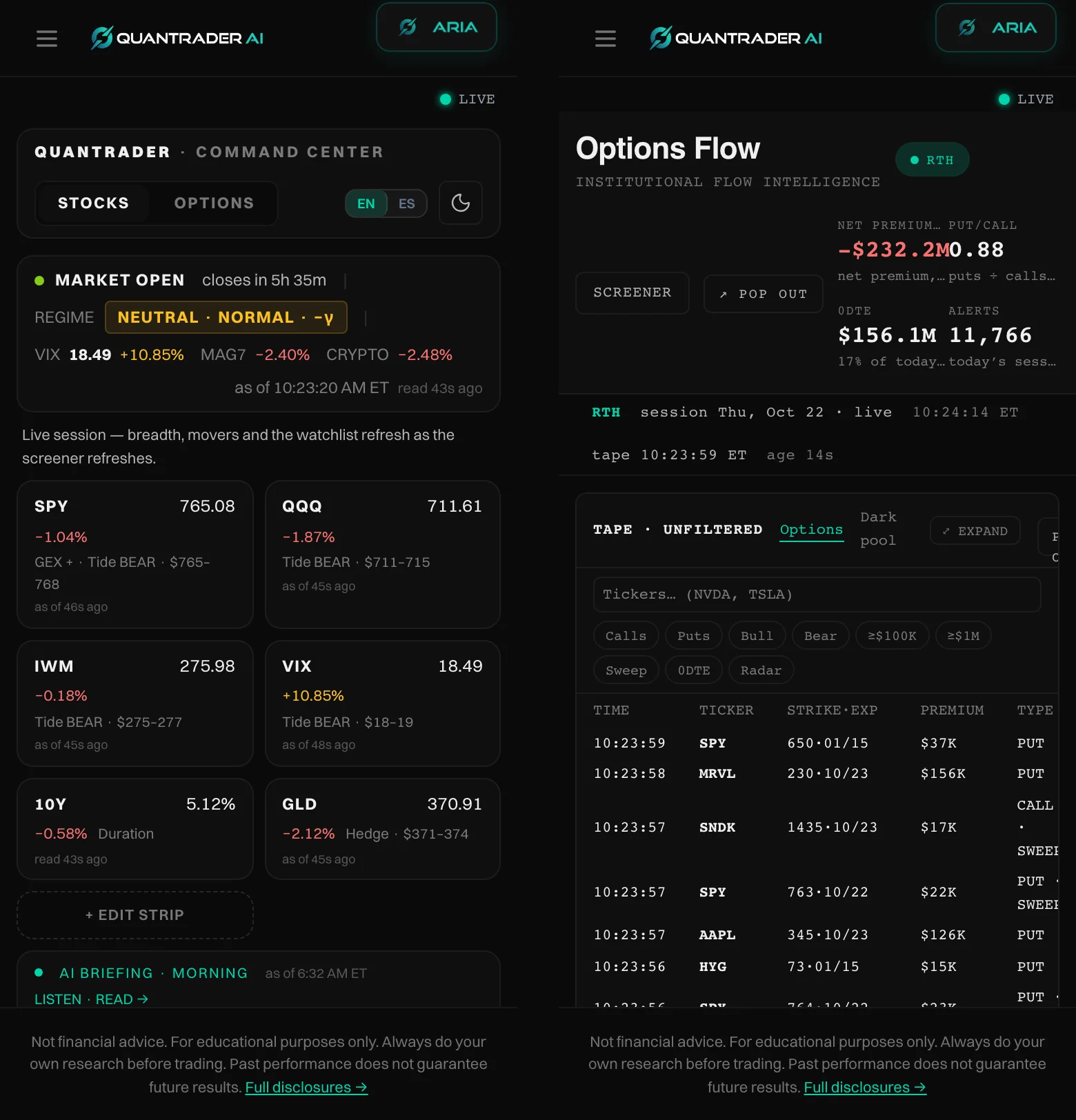The height and width of the screenshot is (1120, 1076).
Task: Click LISTEN · READ briefing link
Action: (x=91, y=999)
